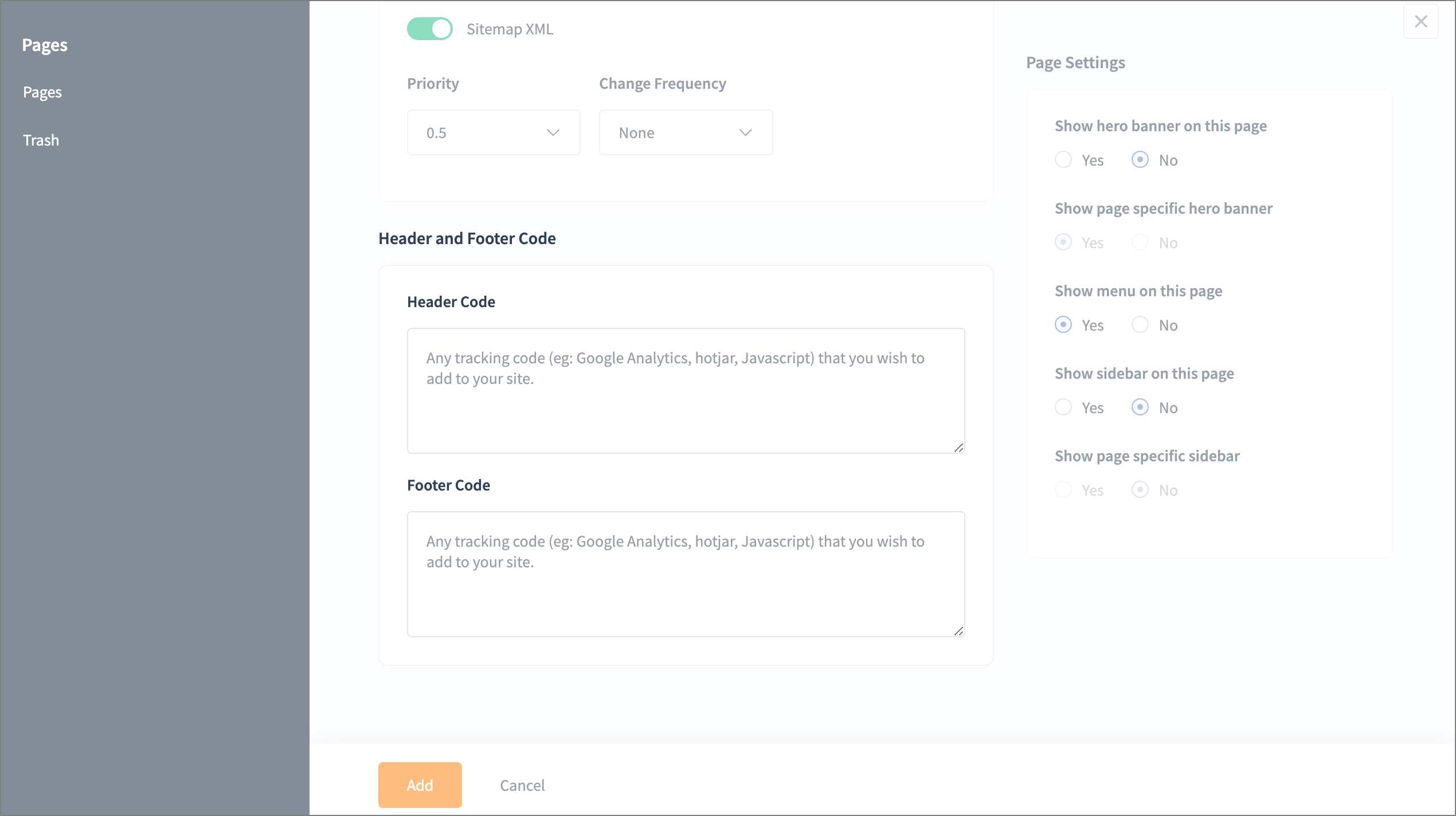Focus the Footer Code text area
The height and width of the screenshot is (816, 1456).
tap(685, 574)
